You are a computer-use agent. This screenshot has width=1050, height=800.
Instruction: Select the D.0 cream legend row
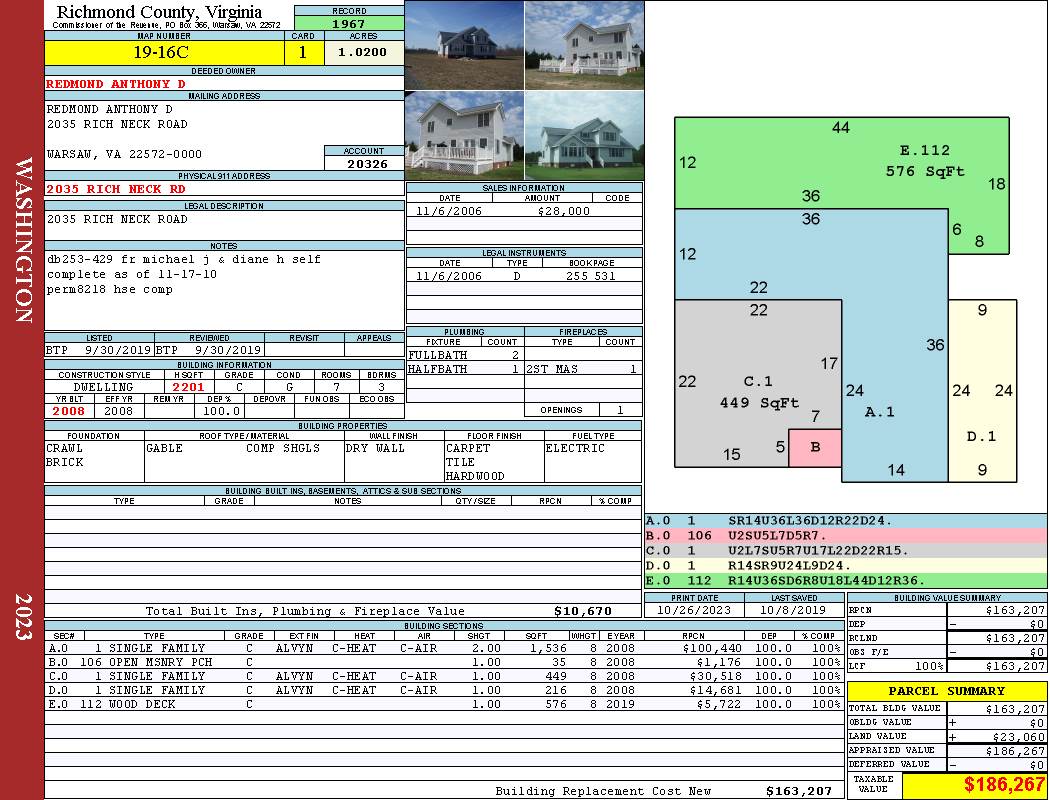tap(846, 565)
